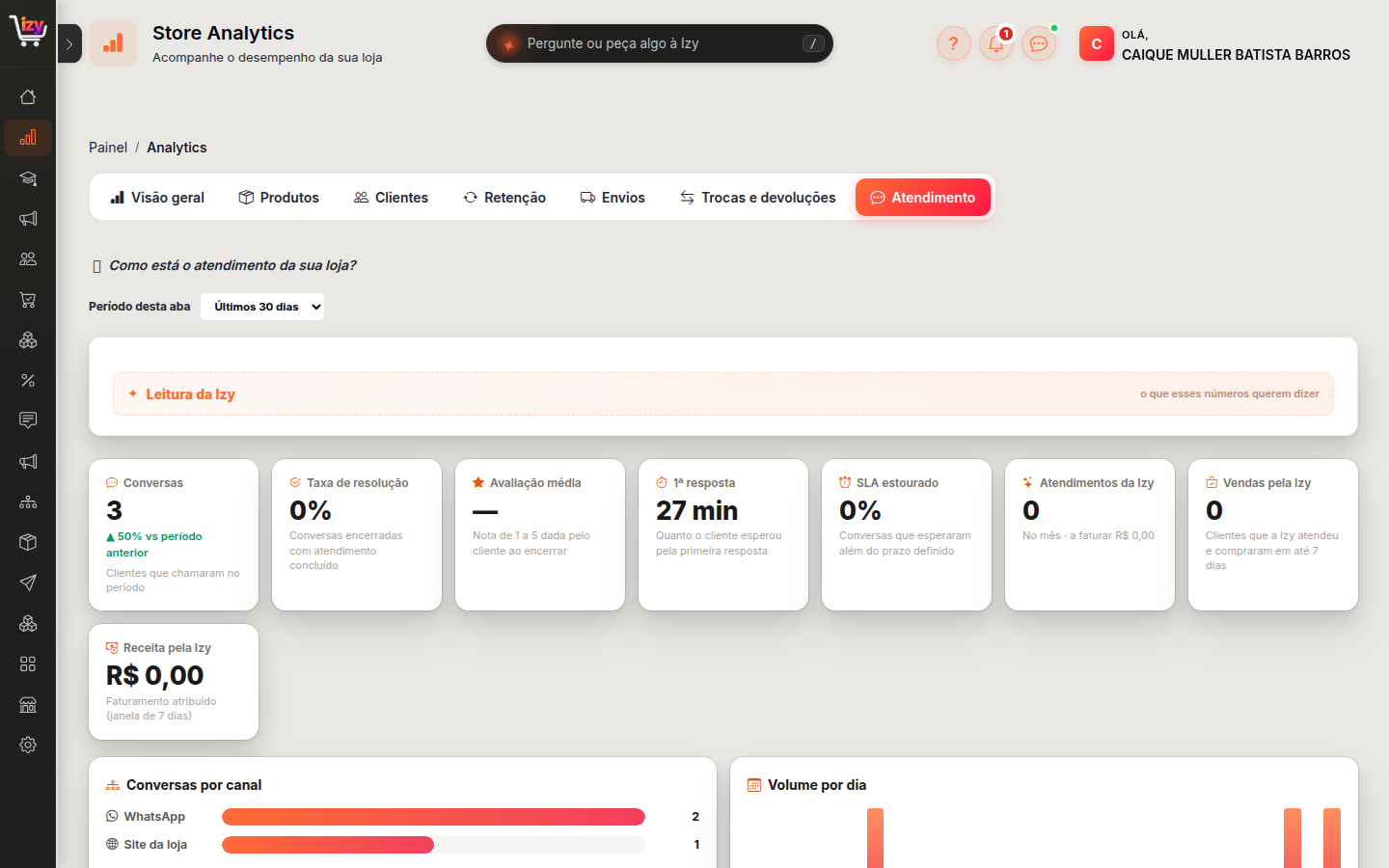Click the Volume por dia heading
This screenshot has height=868, width=1389.
[817, 785]
